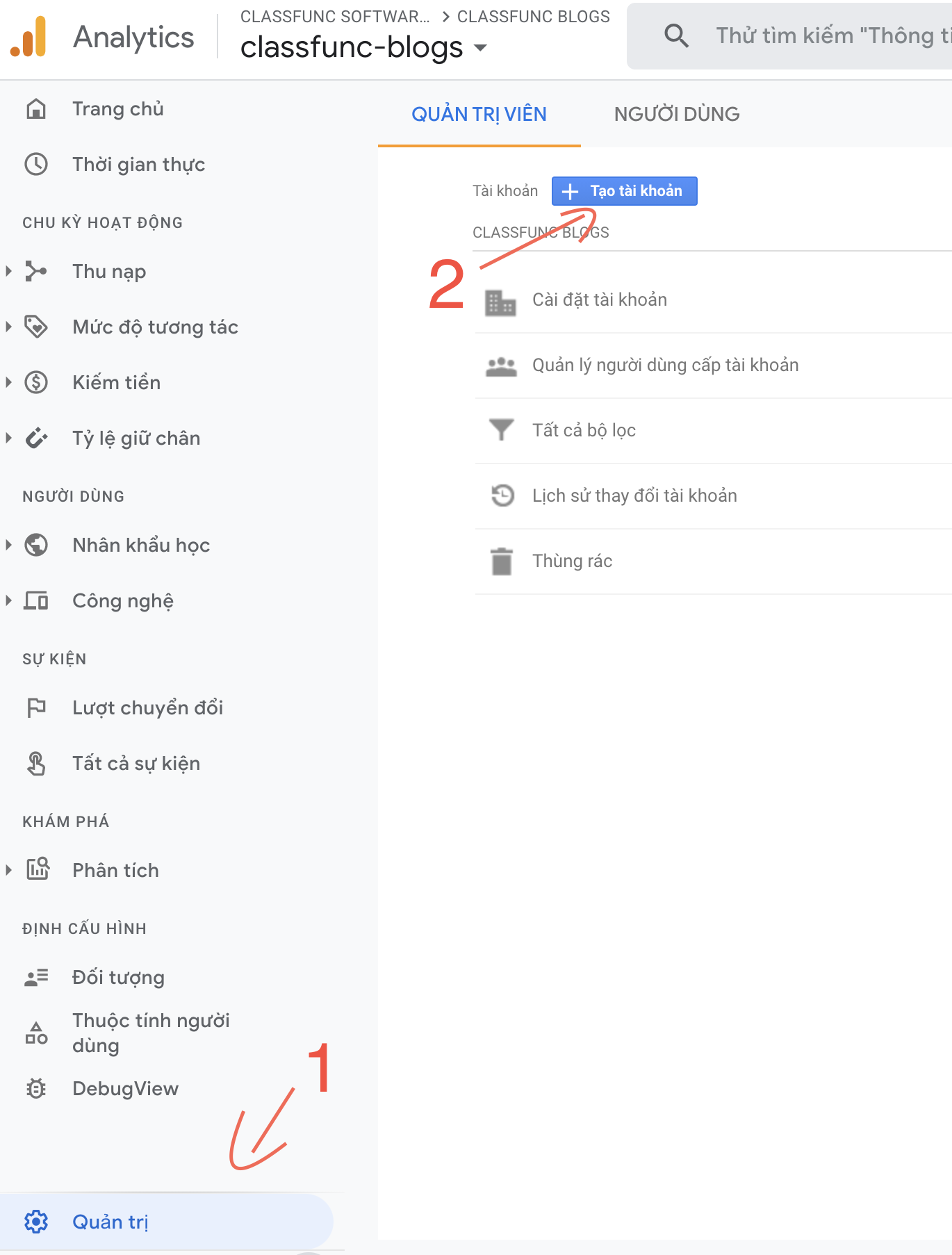The width and height of the screenshot is (952, 1255).
Task: Expand the Phân tích section arrow
Action: (9, 870)
